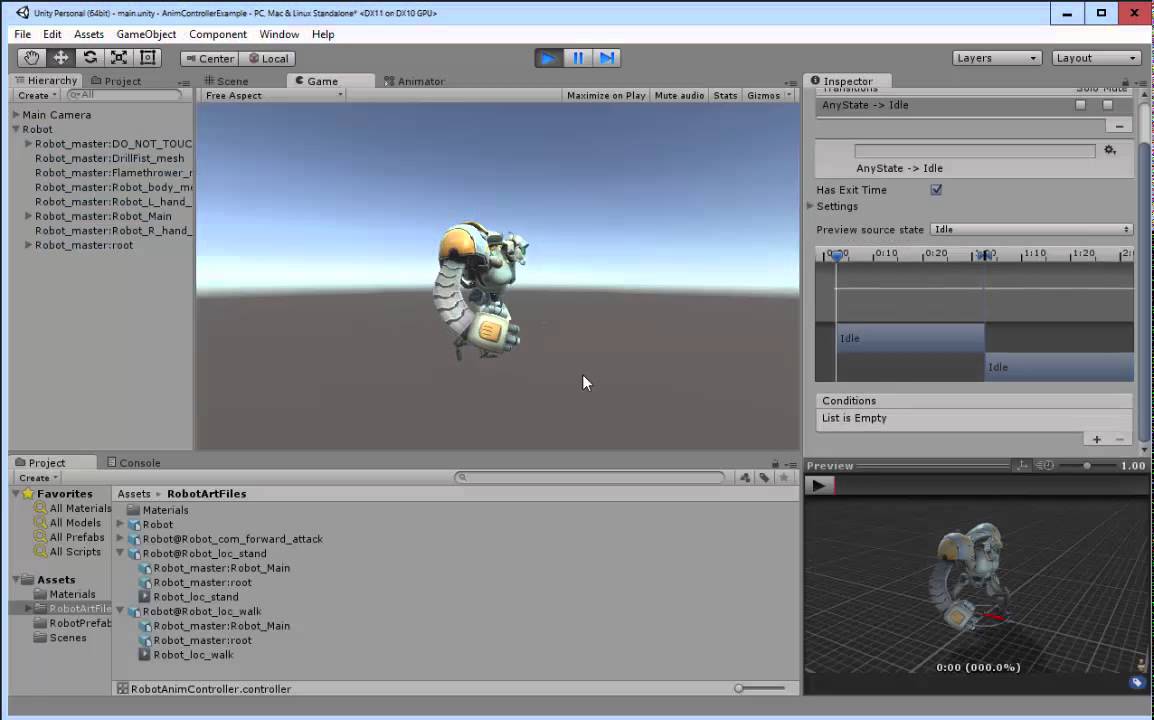Open Layout dropdown
This screenshot has height=720, width=1154.
click(x=1095, y=58)
